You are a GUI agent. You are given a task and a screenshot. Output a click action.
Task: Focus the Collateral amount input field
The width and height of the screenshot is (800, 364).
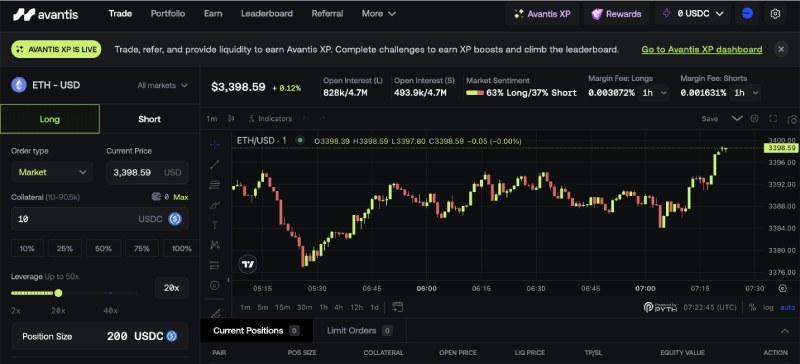coord(100,219)
